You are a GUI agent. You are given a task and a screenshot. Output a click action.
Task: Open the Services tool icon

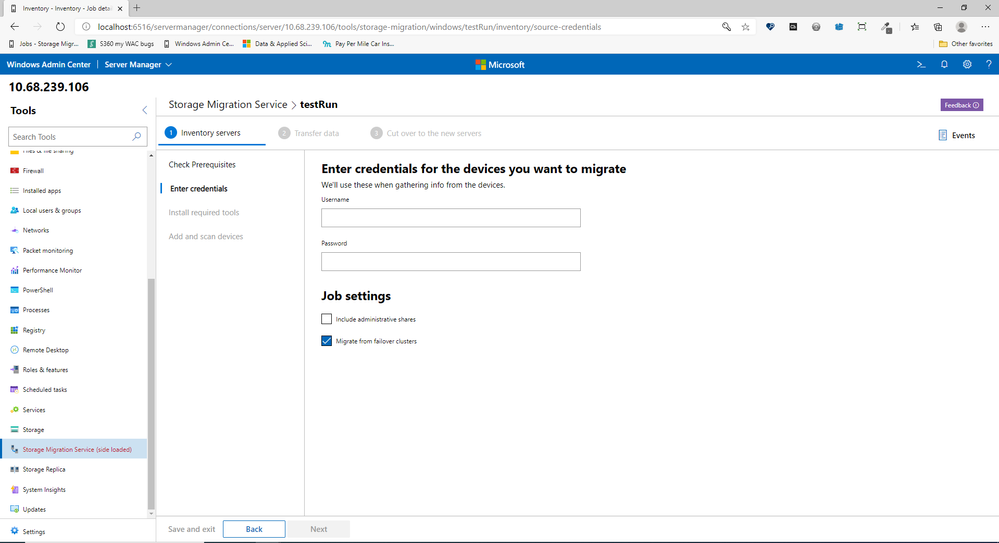point(15,410)
